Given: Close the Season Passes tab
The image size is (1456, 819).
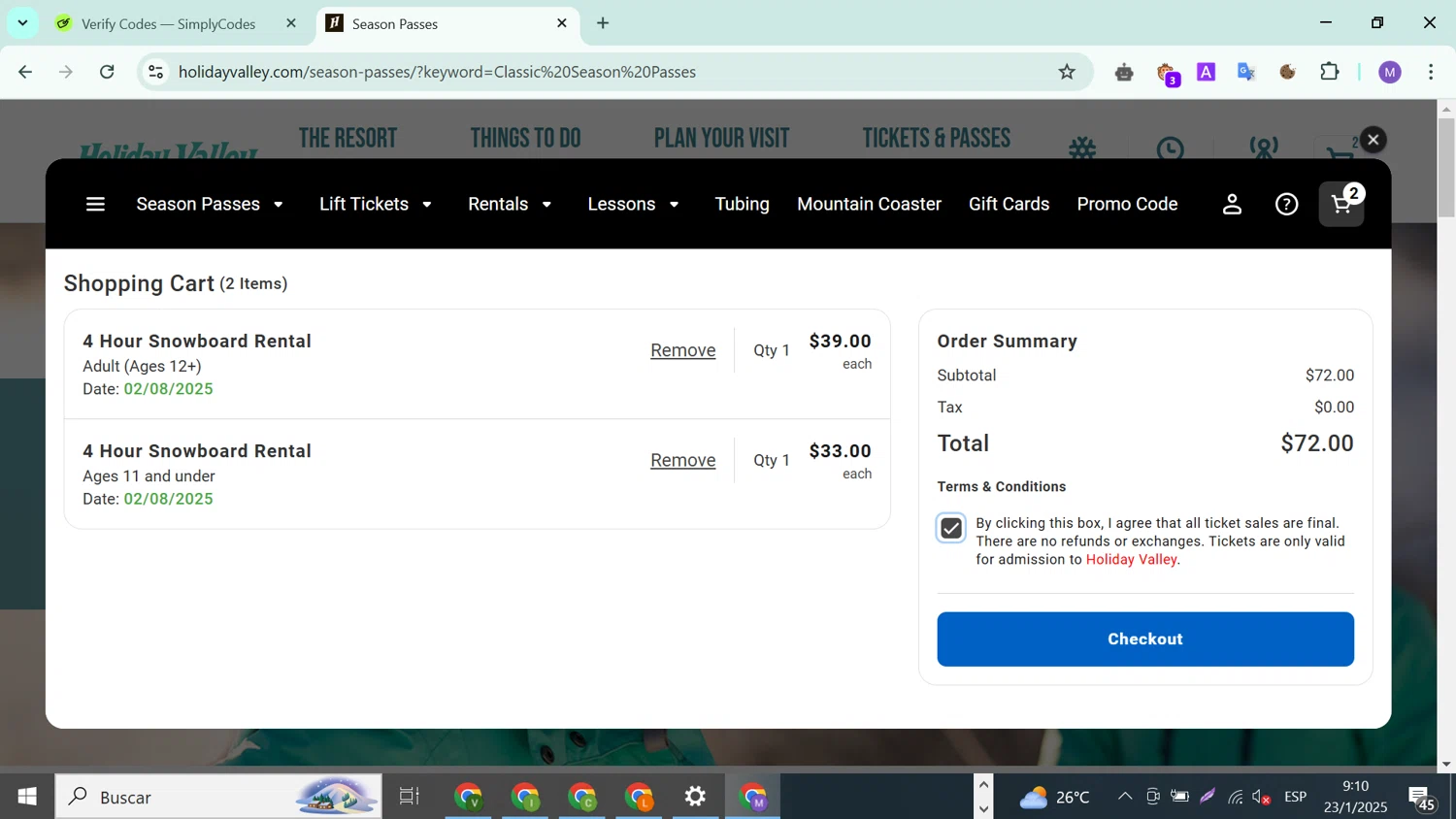Looking at the screenshot, I should point(561,23).
